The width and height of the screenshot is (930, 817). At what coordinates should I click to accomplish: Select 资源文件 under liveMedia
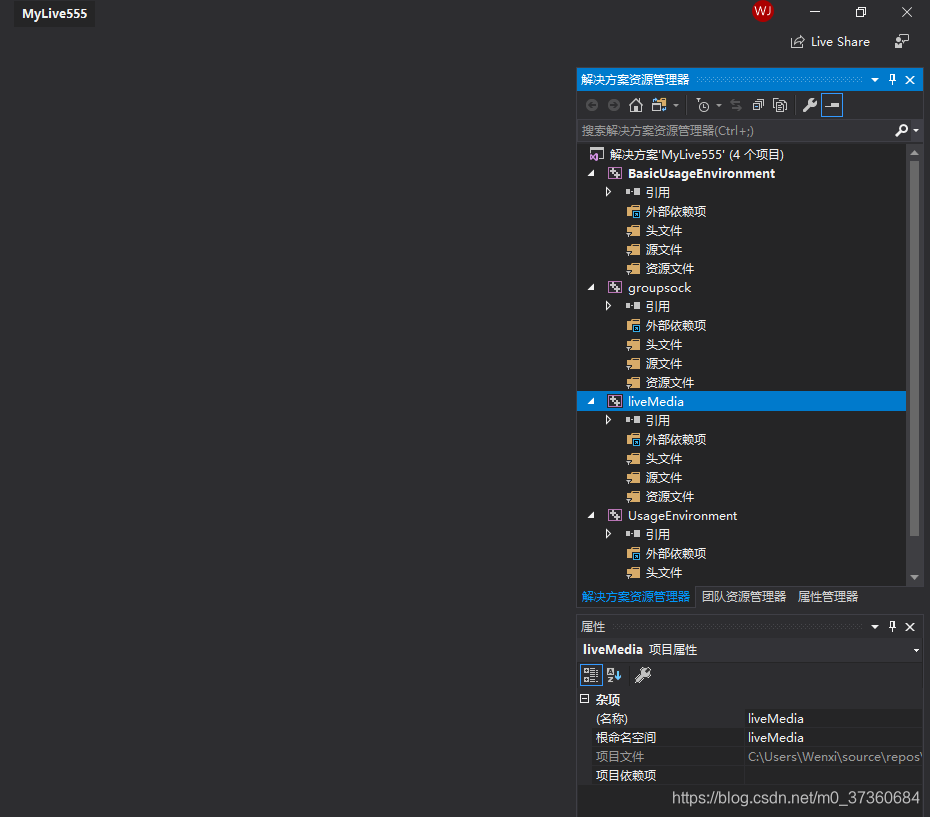670,497
